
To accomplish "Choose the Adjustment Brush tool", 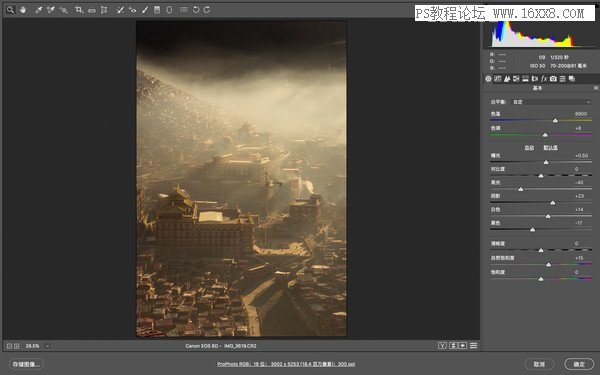I will (145, 10).
